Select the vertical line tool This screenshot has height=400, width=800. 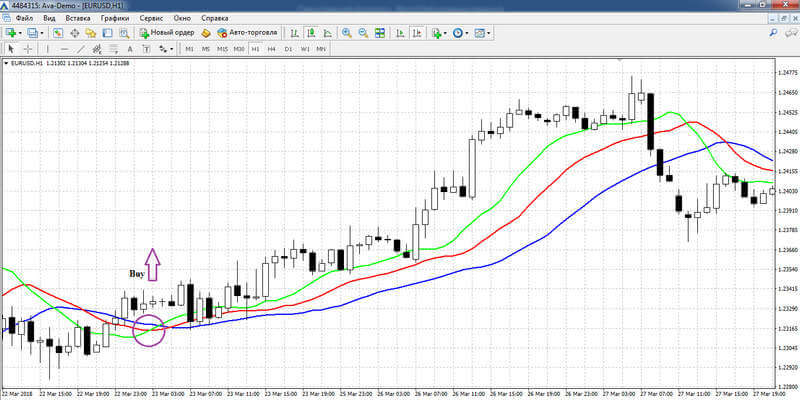[47, 49]
